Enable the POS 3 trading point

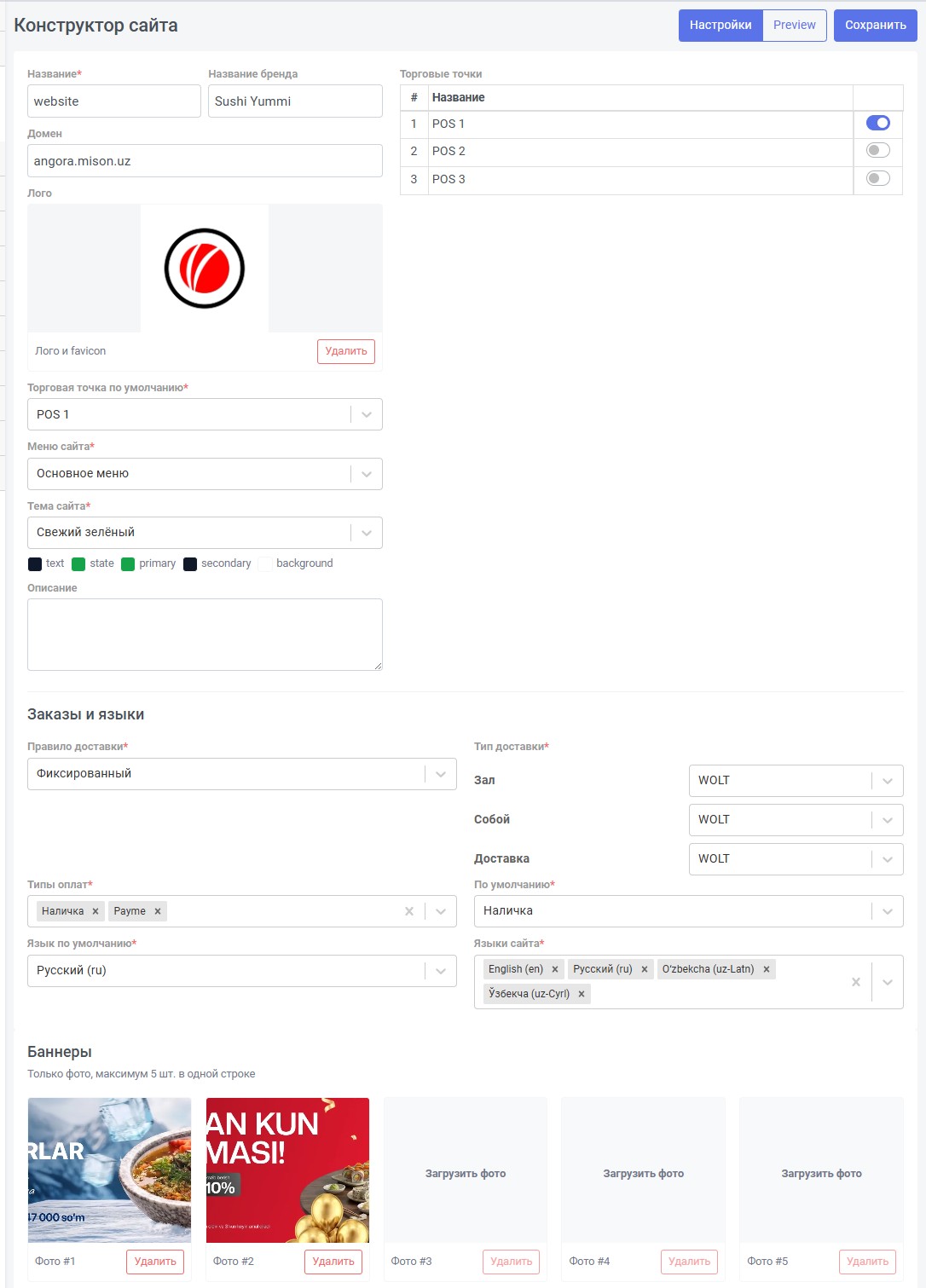tap(877, 178)
